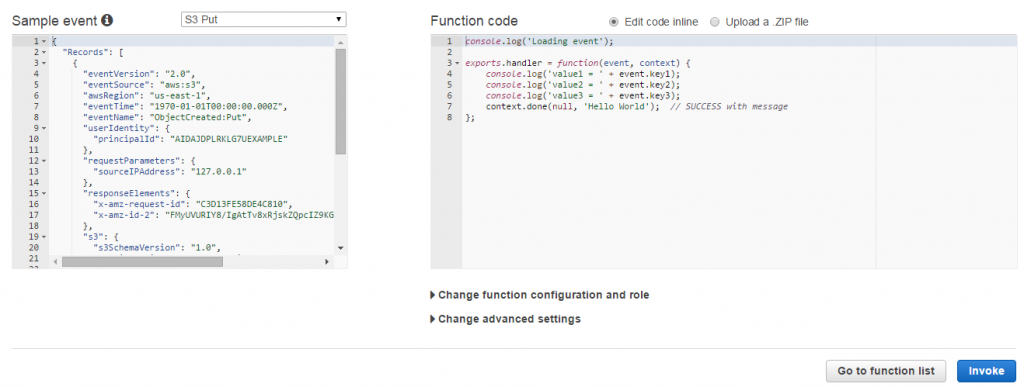Fold the s3 block on line 19
This screenshot has width=1024, height=387.
pyautogui.click(x=43, y=238)
